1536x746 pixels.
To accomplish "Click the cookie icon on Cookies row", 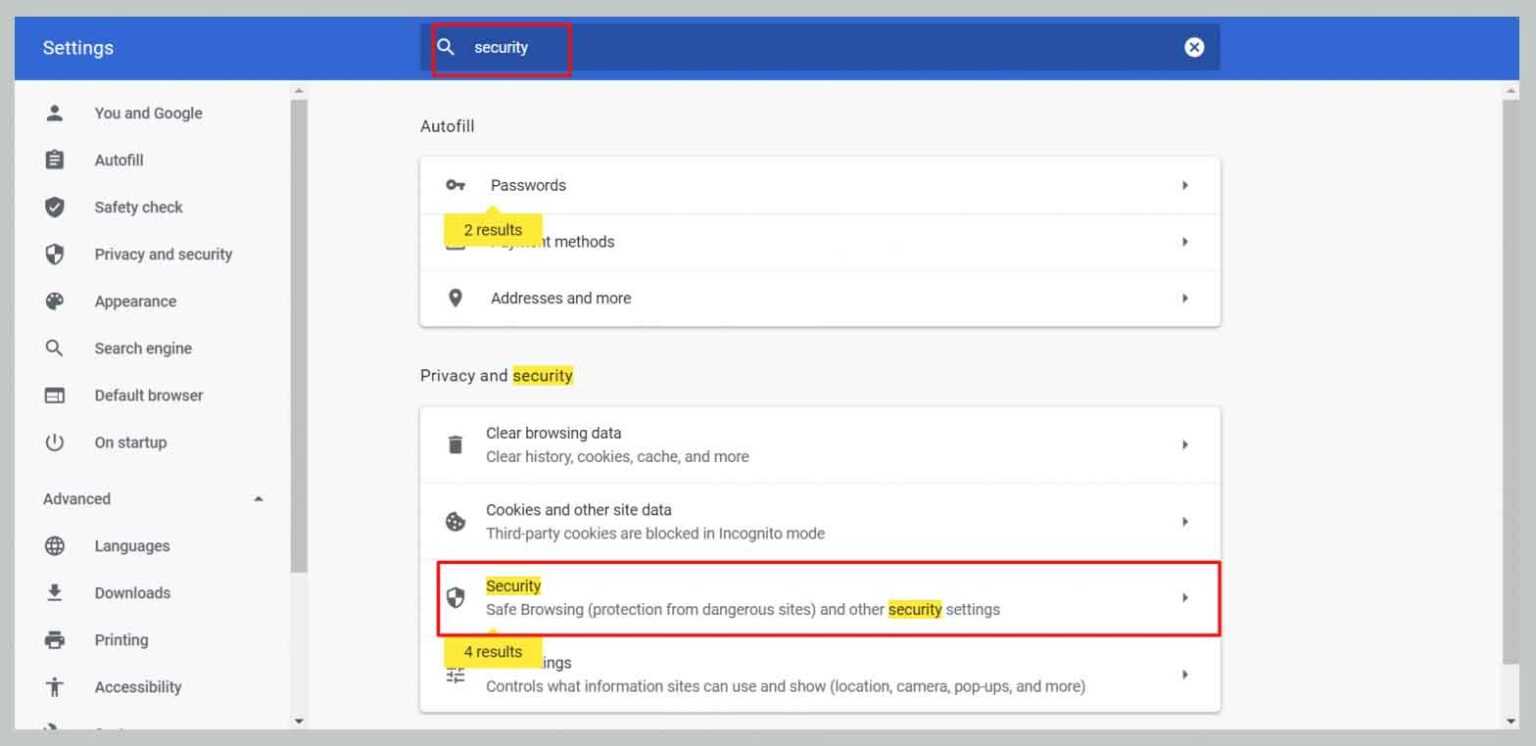I will [456, 521].
